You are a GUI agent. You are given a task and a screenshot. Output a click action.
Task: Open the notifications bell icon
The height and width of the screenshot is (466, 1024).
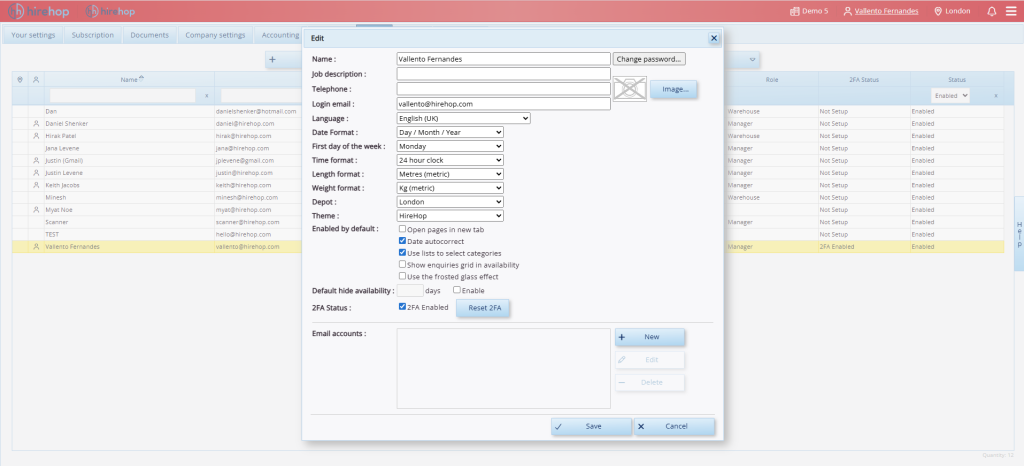tap(991, 11)
